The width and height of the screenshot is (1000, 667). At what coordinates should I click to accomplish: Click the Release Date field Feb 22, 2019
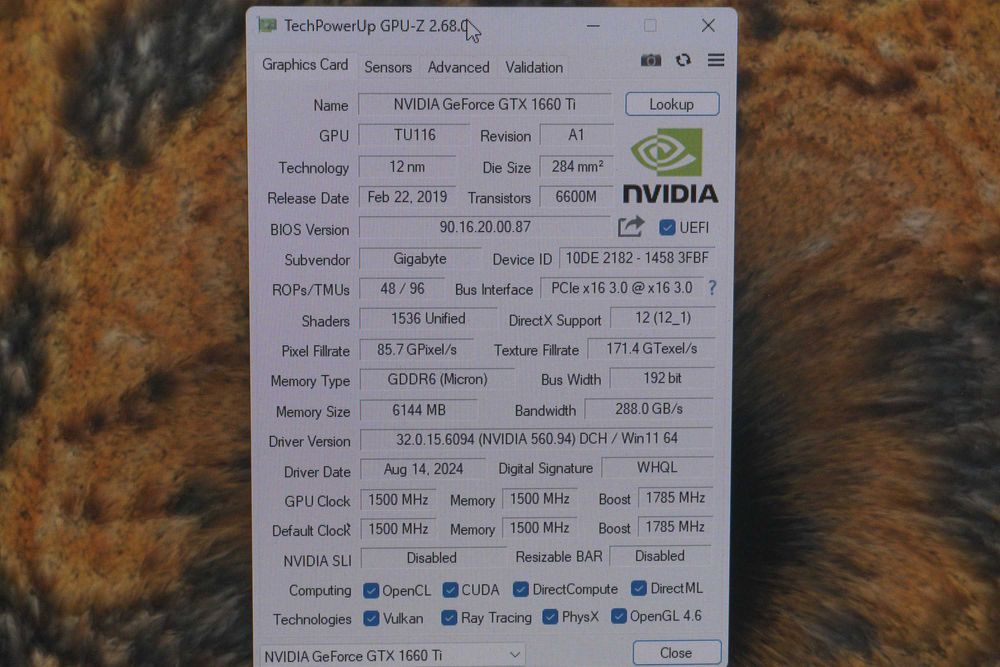(x=407, y=197)
